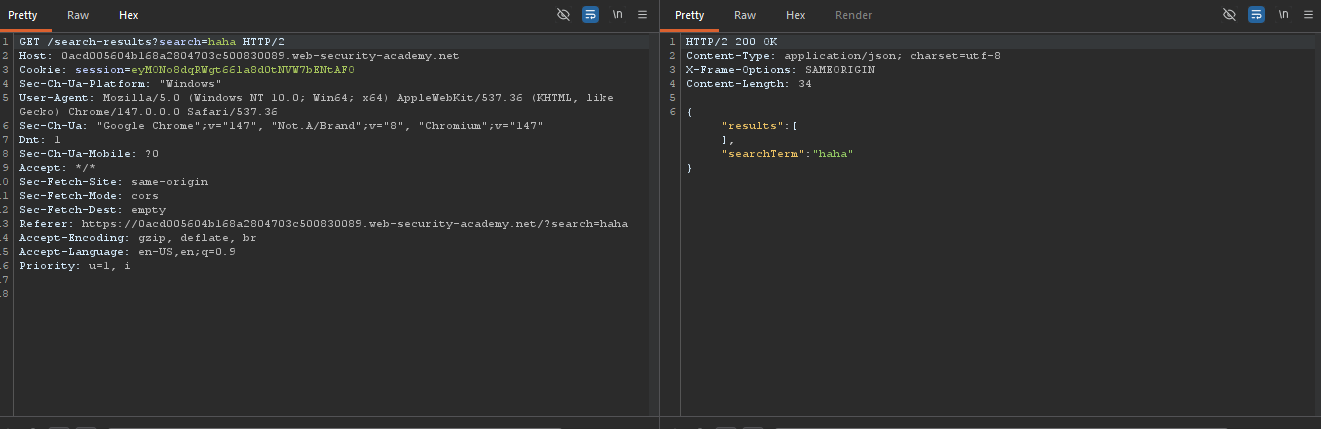Toggle \n non-printable characters in response pane

pos(1283,15)
